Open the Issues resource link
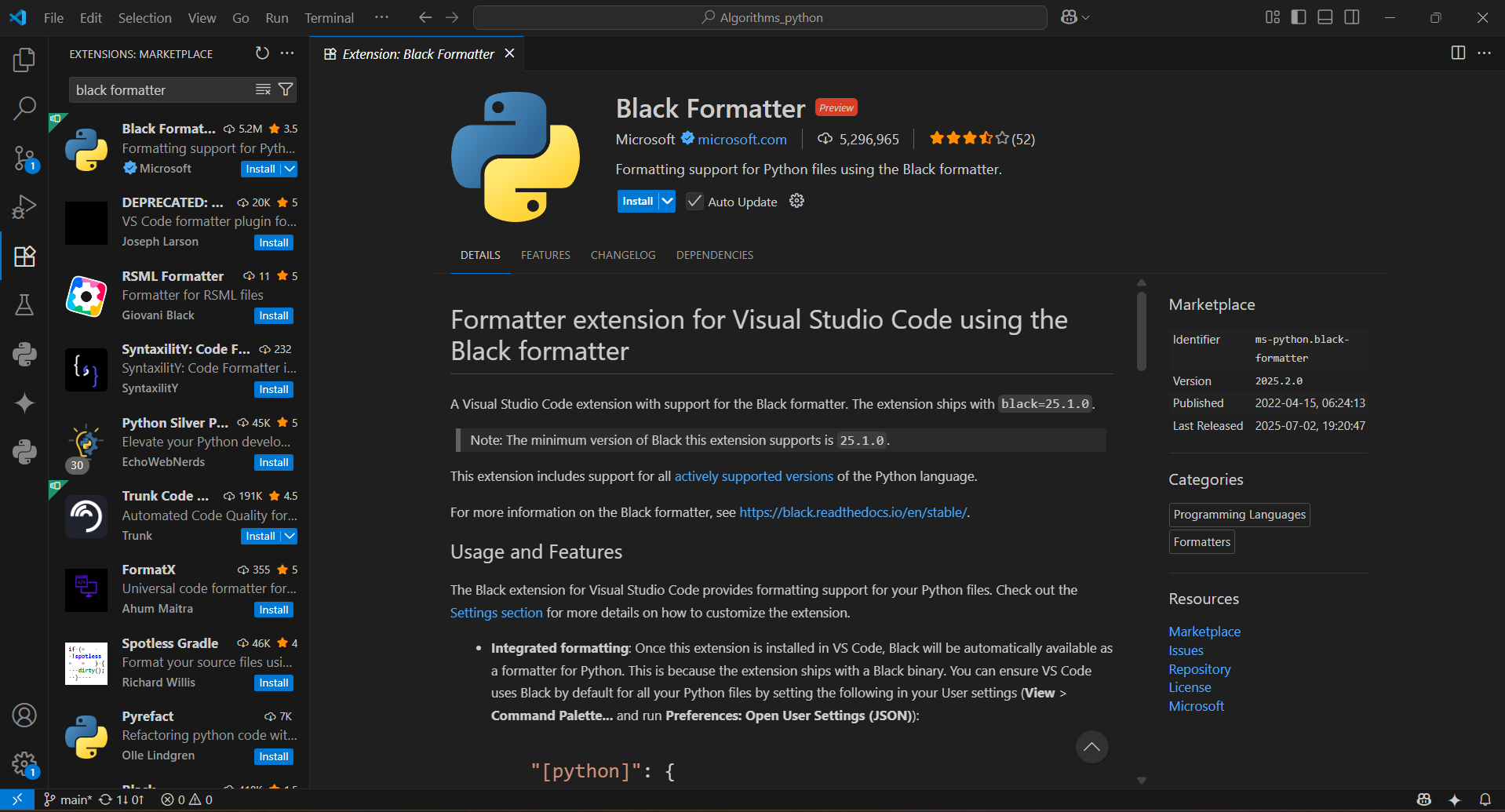The image size is (1505, 812). coord(1186,650)
